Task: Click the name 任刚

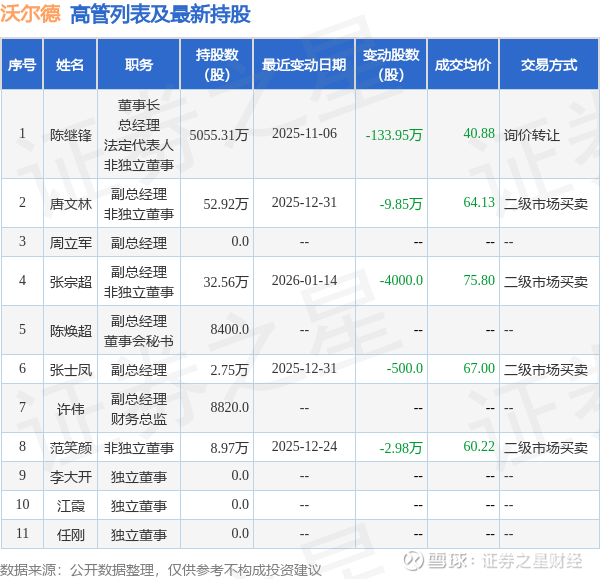Action: click(71, 535)
